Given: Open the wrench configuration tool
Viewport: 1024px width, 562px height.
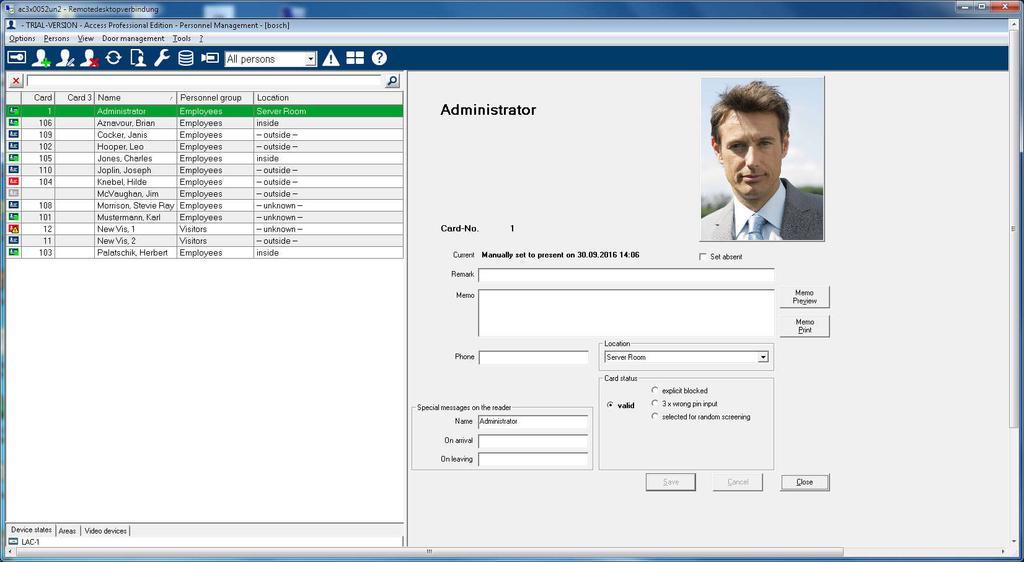Looking at the screenshot, I should pos(161,58).
